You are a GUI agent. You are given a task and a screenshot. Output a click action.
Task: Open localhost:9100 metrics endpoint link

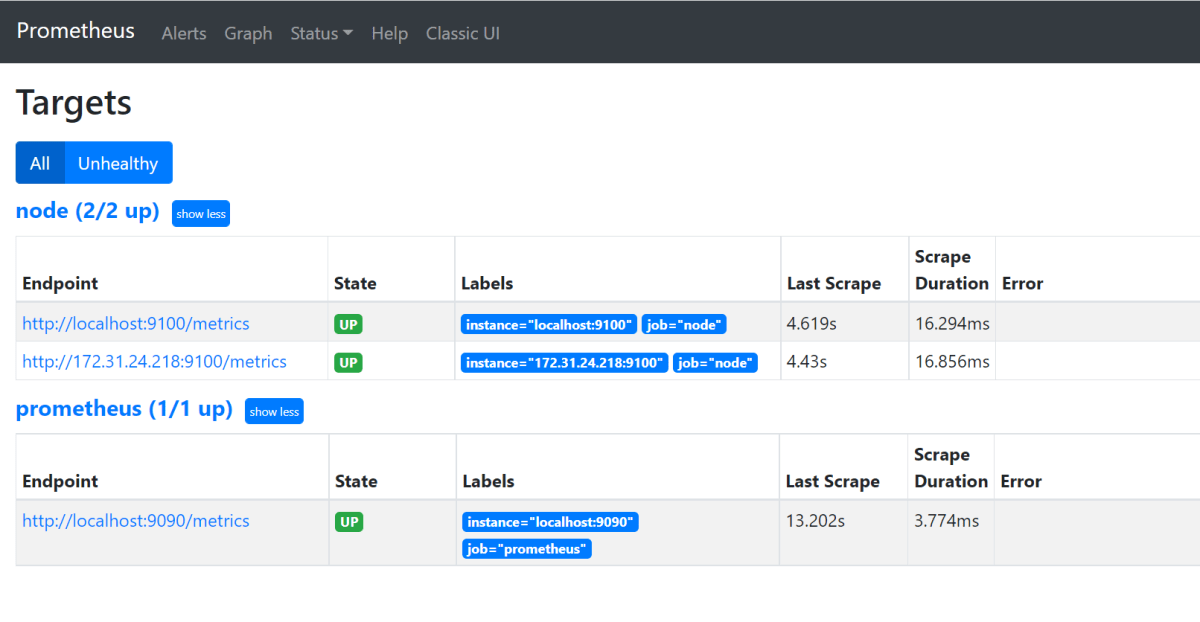136,324
